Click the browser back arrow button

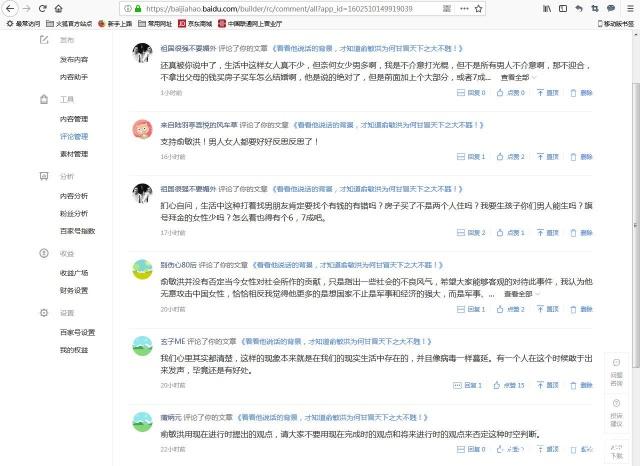pyautogui.click(x=12, y=7)
